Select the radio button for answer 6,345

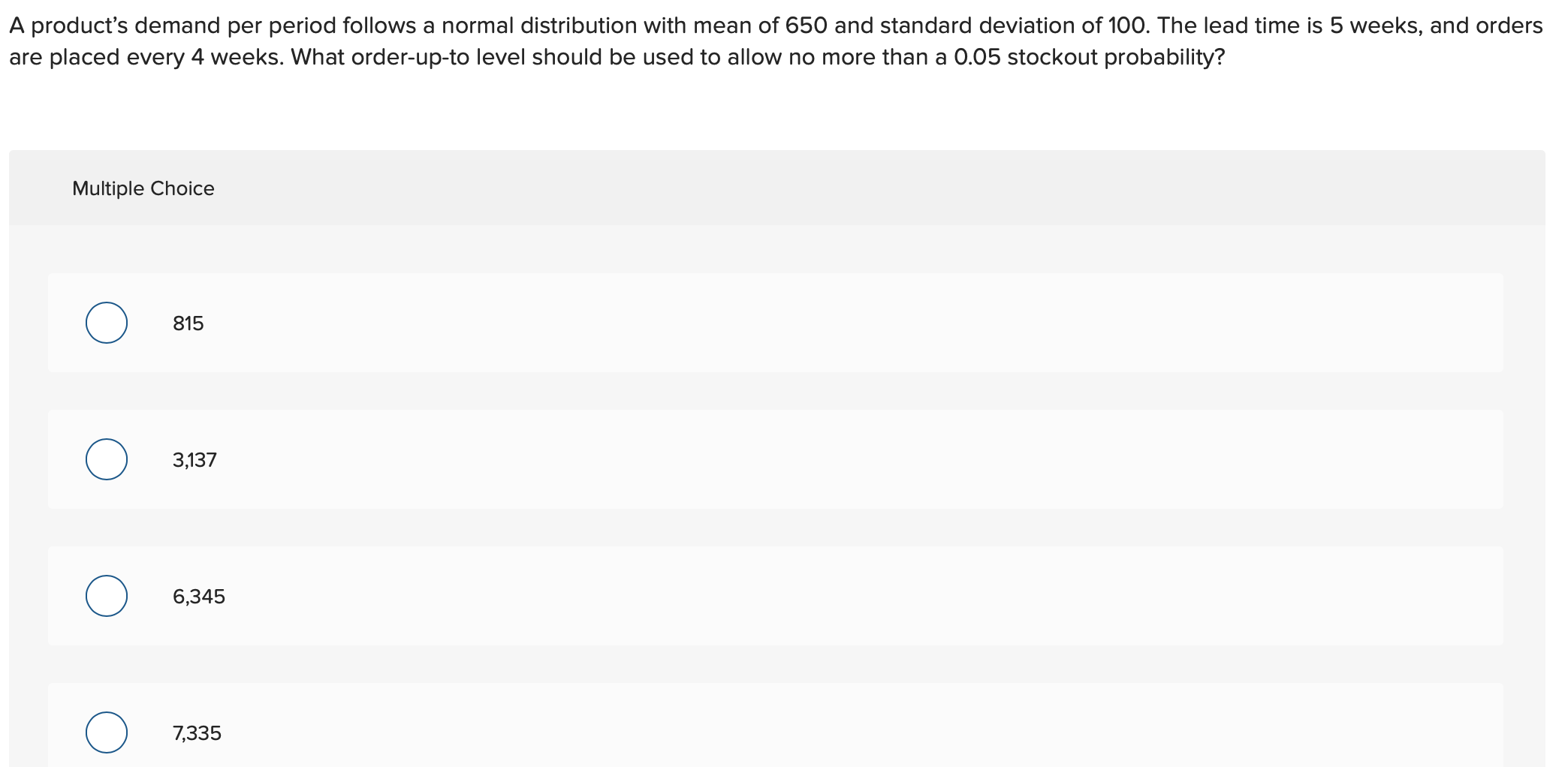click(x=105, y=597)
